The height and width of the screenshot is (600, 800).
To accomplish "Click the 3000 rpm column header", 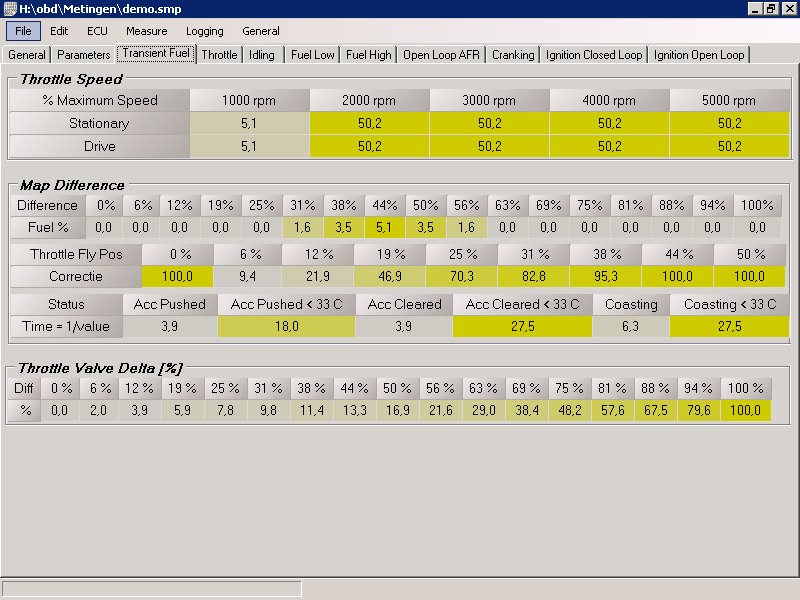I will click(489, 100).
